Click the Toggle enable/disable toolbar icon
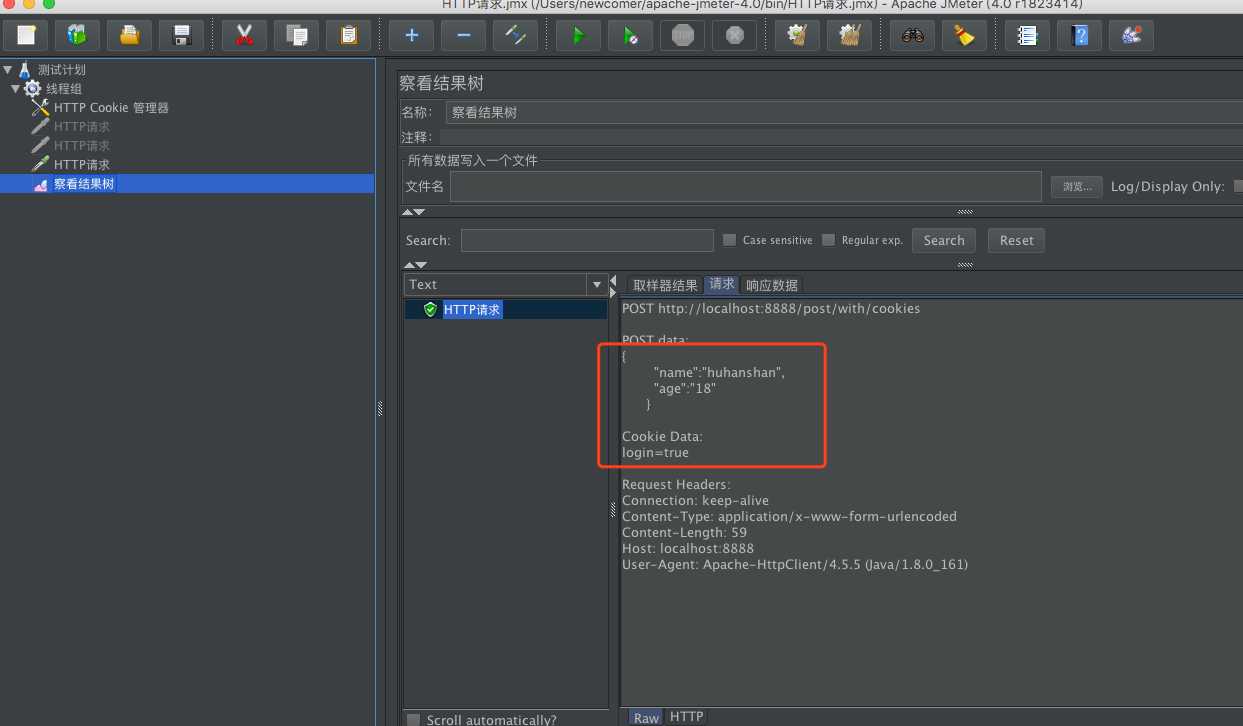 click(x=515, y=35)
